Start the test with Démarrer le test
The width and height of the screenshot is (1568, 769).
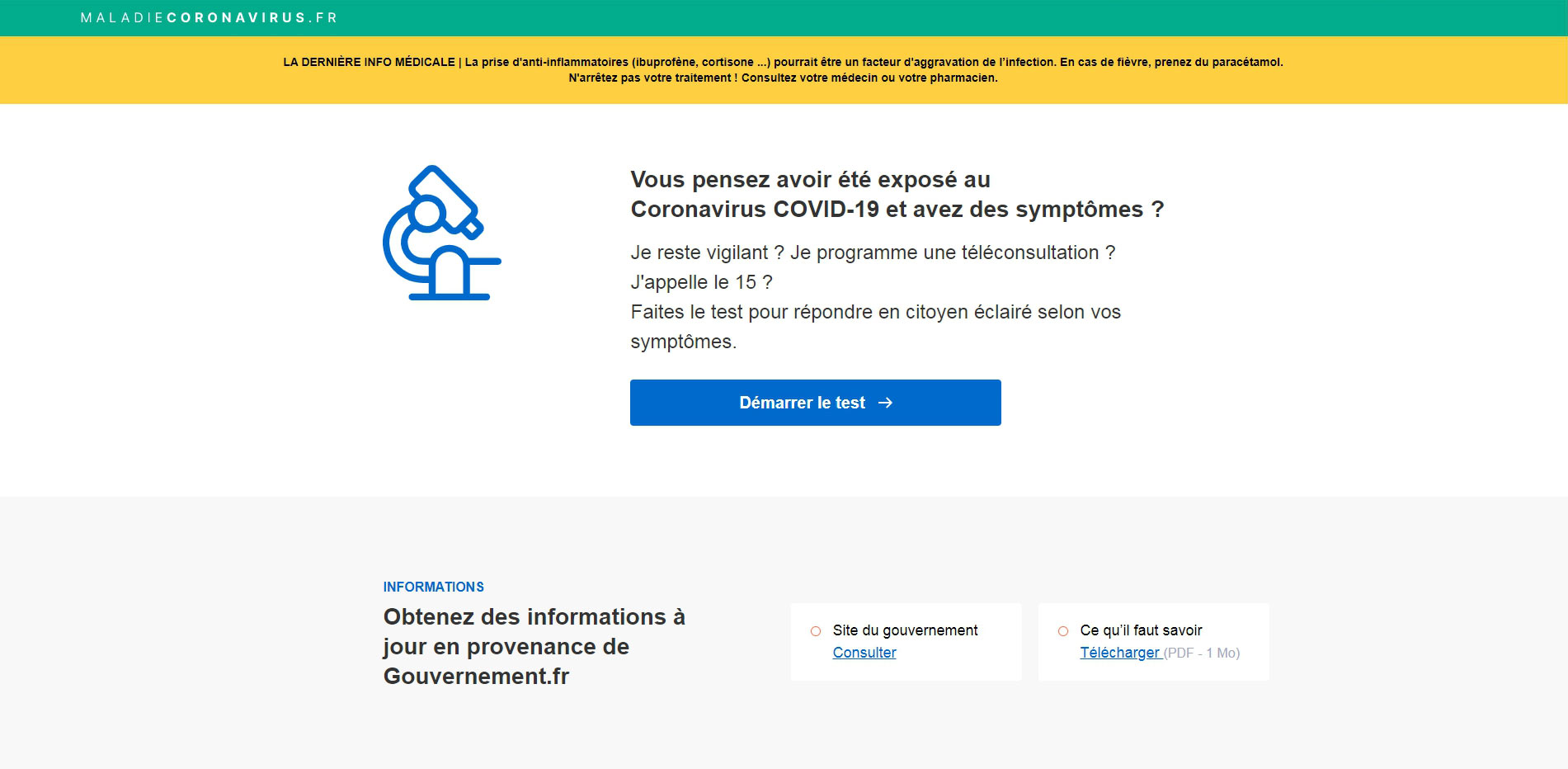pos(800,403)
